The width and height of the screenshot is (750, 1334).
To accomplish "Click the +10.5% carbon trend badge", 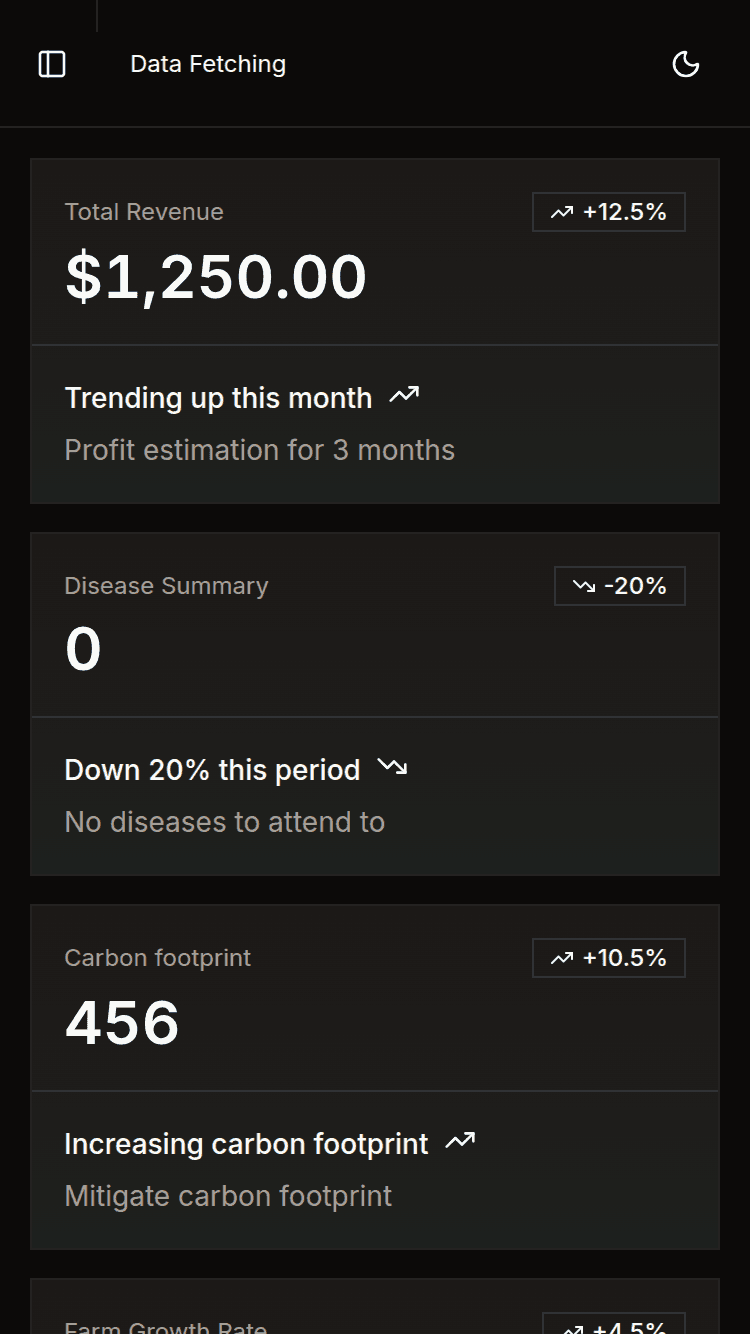I will [x=609, y=958].
